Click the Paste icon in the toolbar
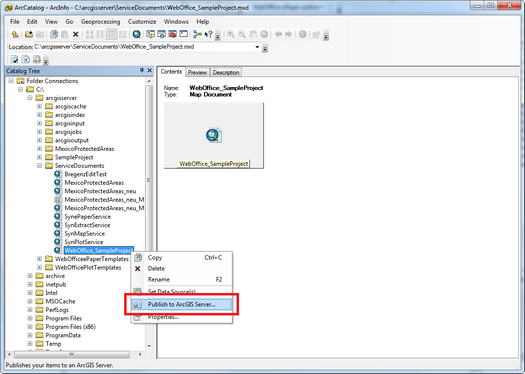This screenshot has height=374, width=525. [65, 34]
